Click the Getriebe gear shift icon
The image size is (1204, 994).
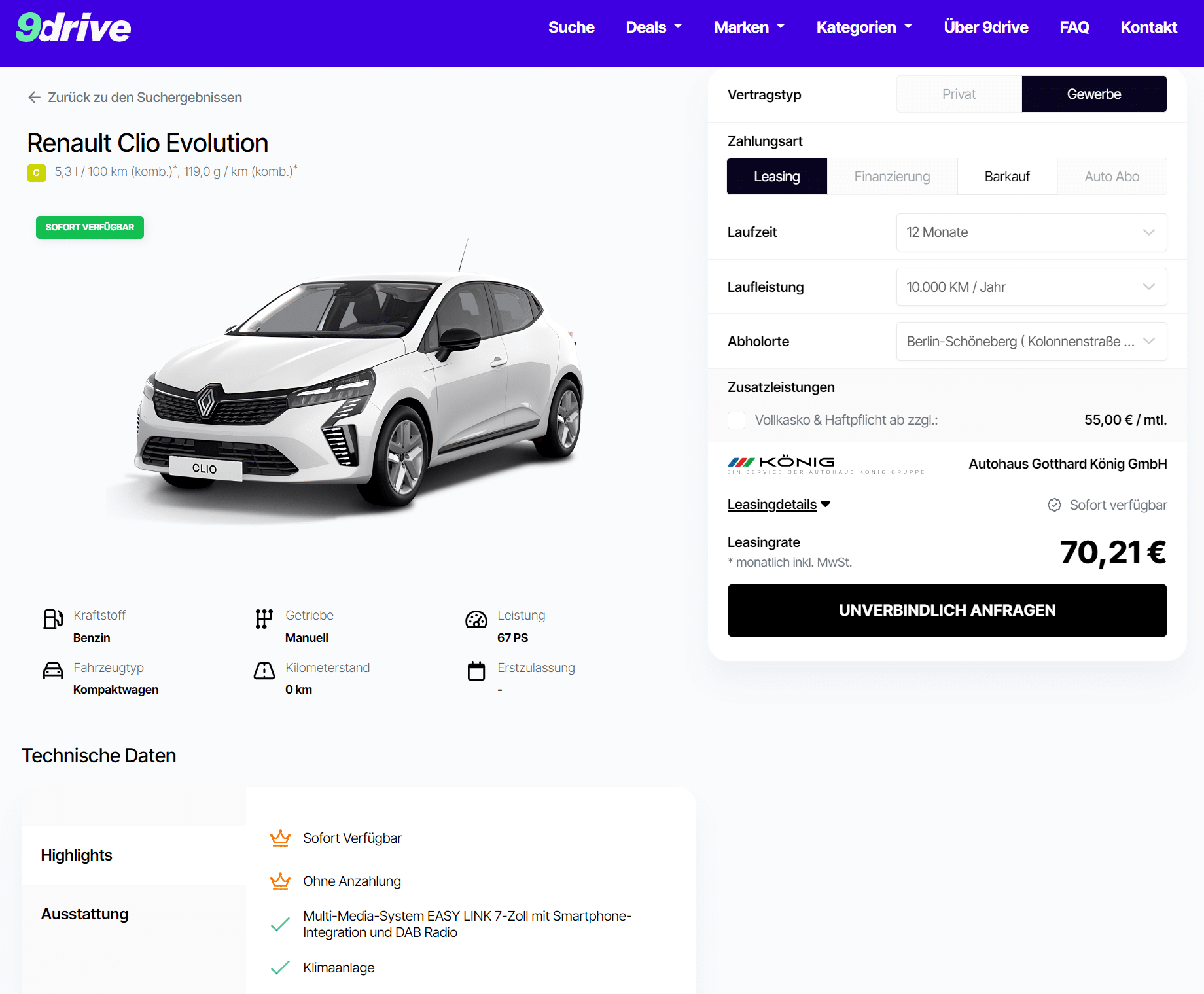264,619
